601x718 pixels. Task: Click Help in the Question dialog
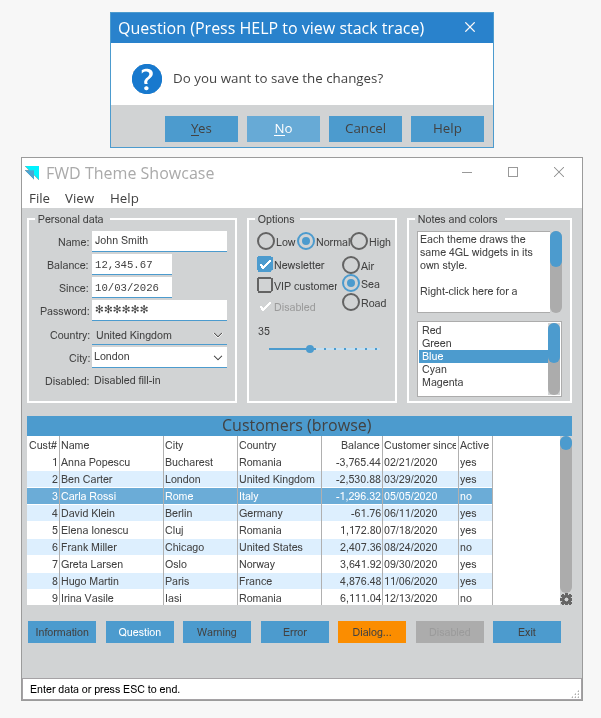click(448, 129)
